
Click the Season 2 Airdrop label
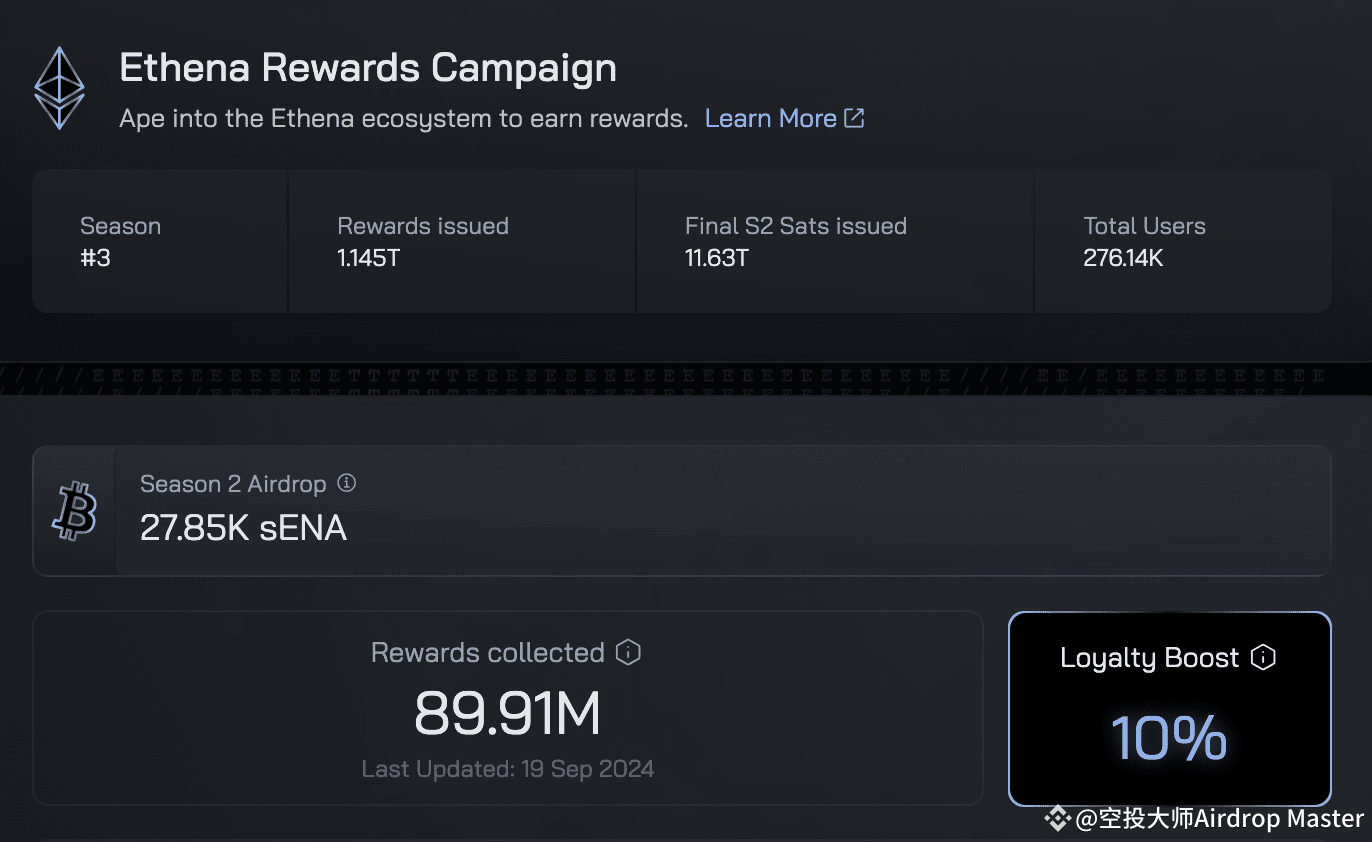(233, 484)
